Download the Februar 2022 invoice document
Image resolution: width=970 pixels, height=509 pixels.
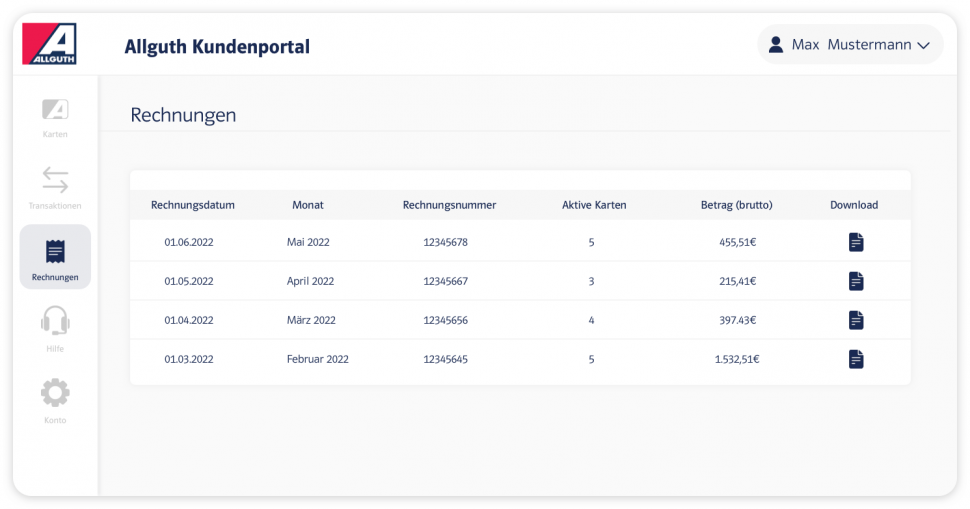click(855, 359)
